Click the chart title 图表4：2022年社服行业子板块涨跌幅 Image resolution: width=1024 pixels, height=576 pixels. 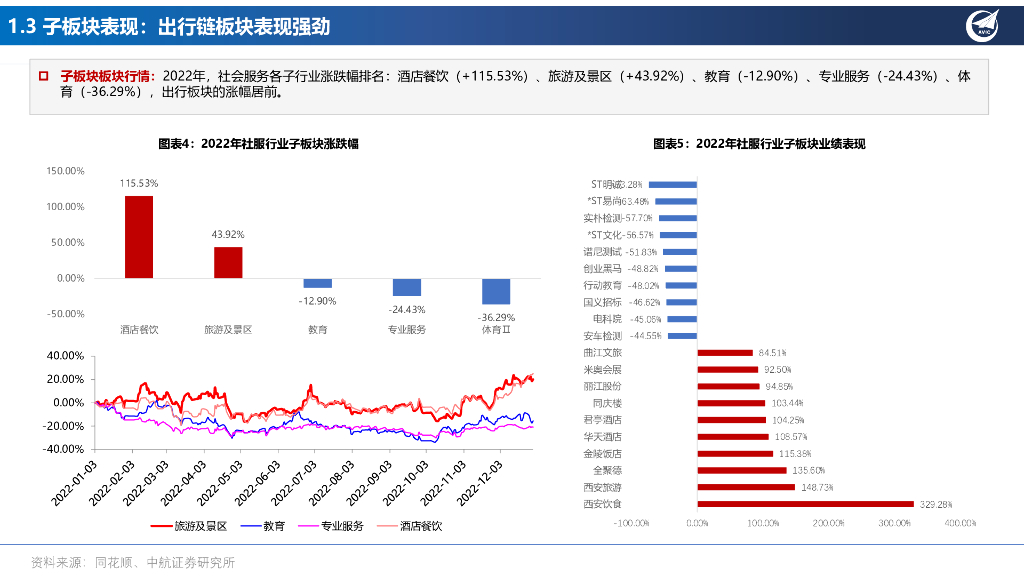click(x=259, y=144)
